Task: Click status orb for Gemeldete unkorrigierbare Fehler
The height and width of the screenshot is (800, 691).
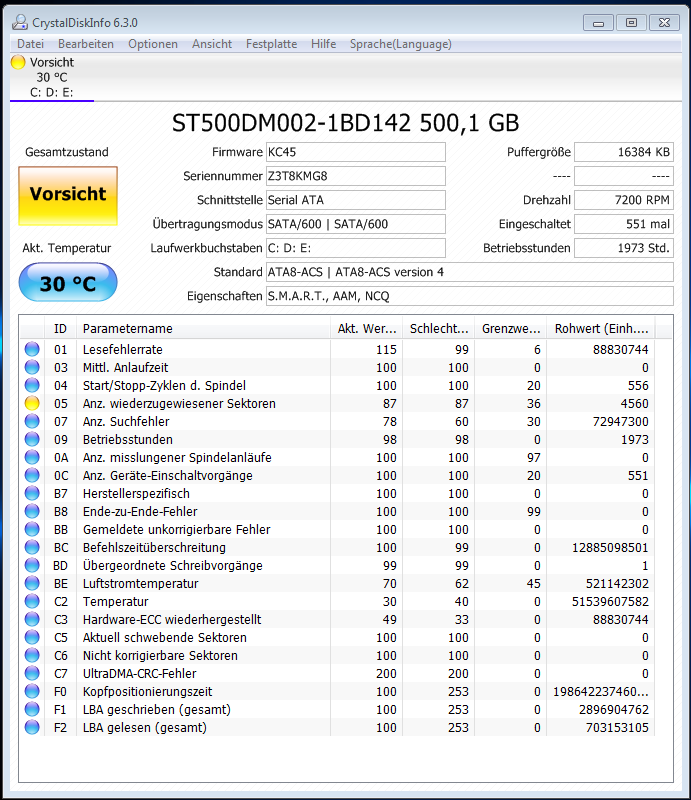Action: 32,530
